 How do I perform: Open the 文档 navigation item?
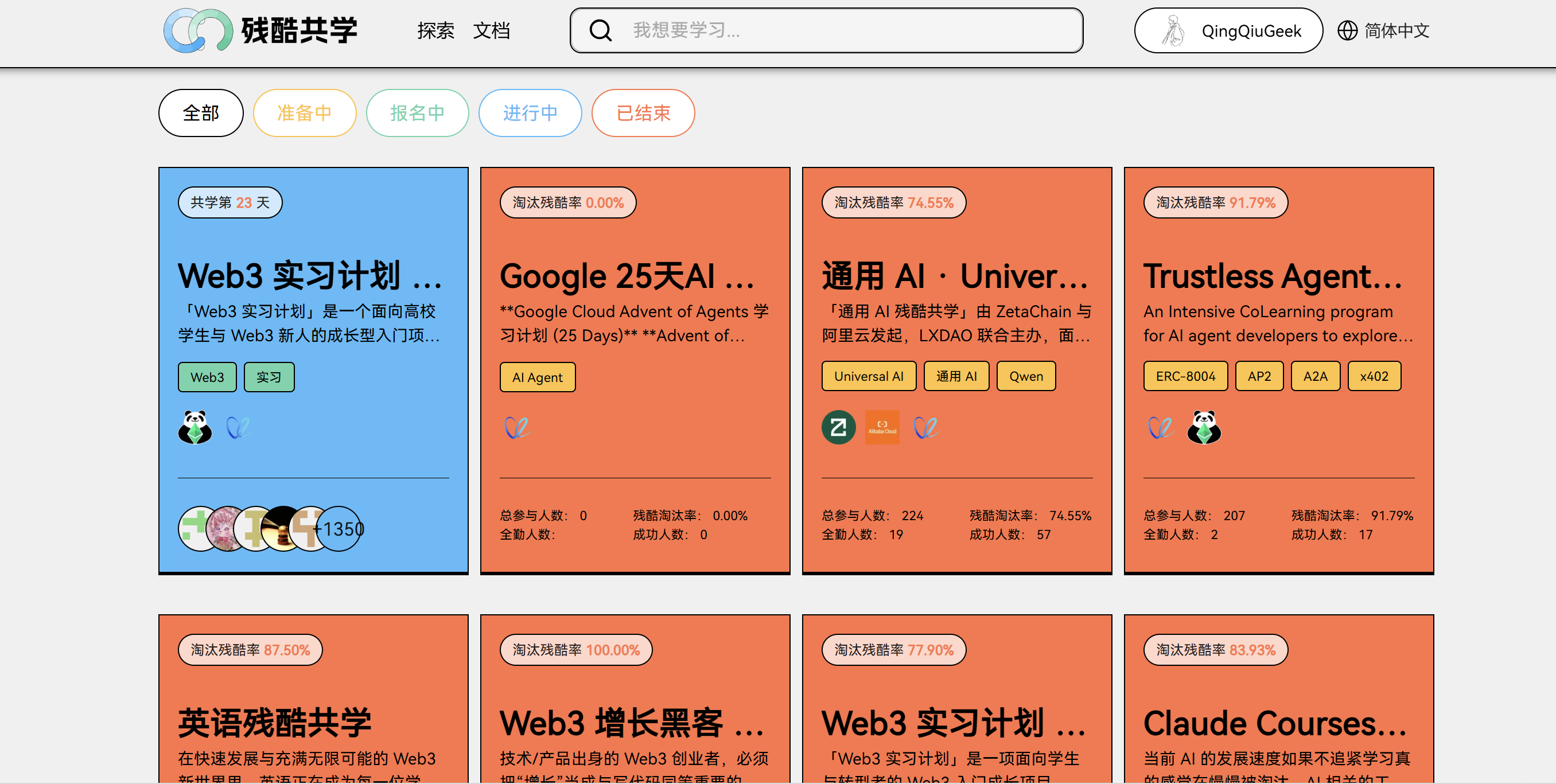(x=491, y=30)
